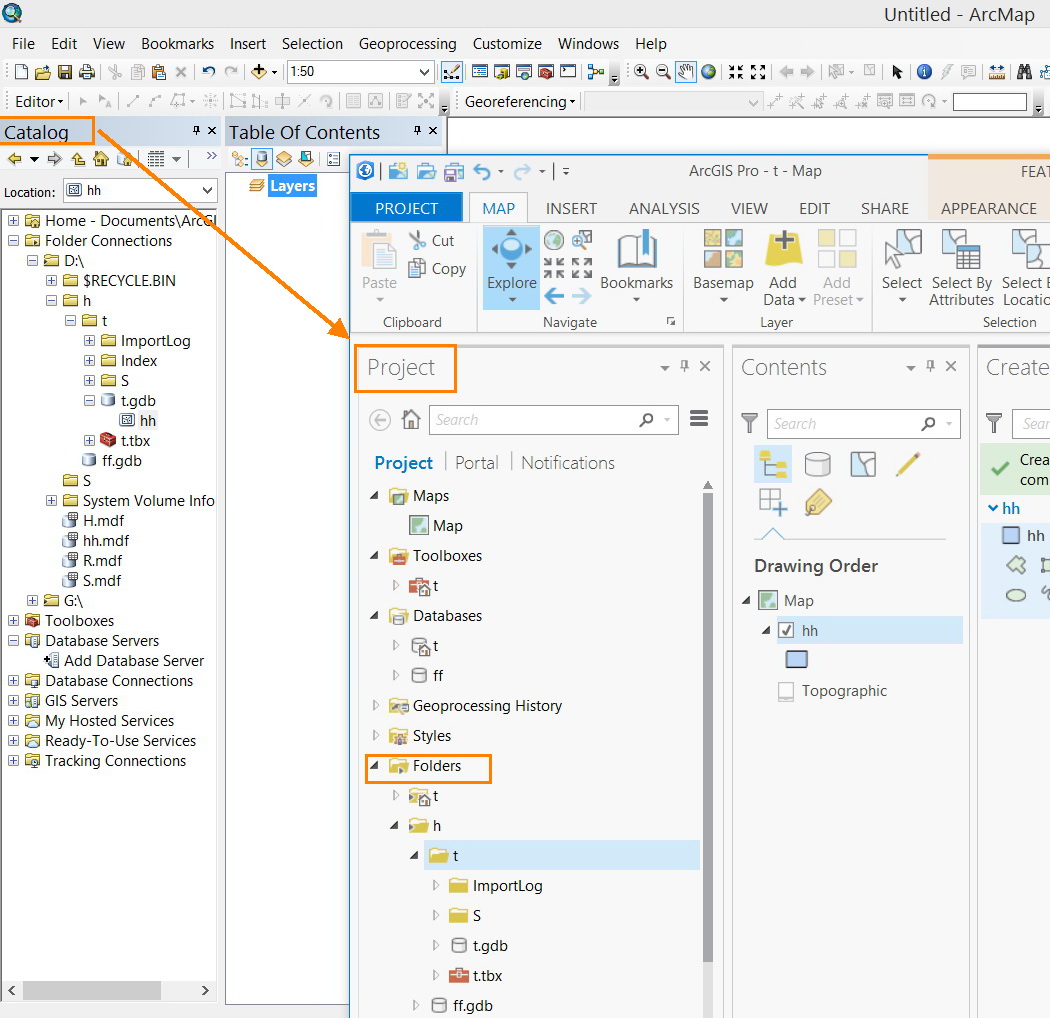This screenshot has height=1018, width=1050.
Task: Click Layers in Table Of Contents
Action: 292,186
